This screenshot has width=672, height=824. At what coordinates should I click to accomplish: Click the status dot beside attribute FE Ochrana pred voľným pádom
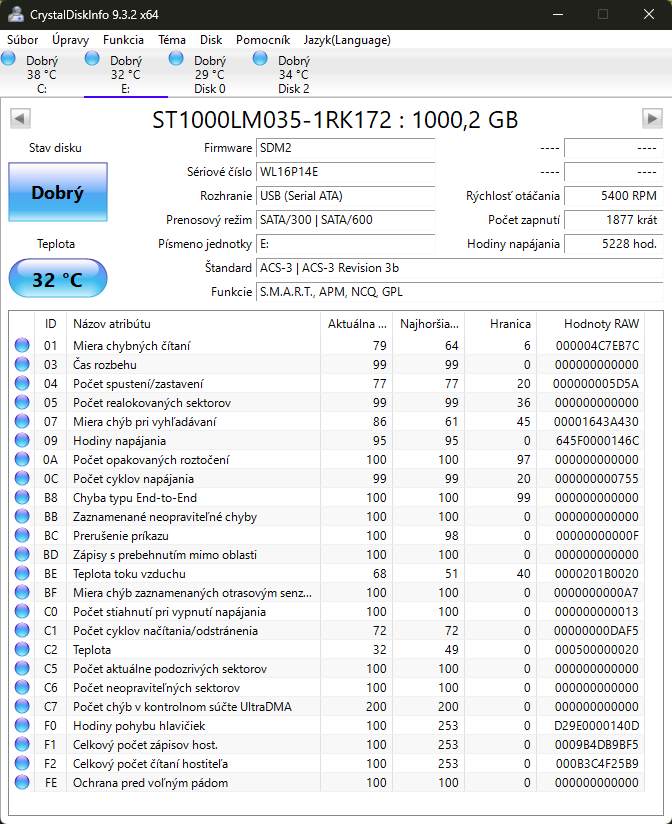22,782
